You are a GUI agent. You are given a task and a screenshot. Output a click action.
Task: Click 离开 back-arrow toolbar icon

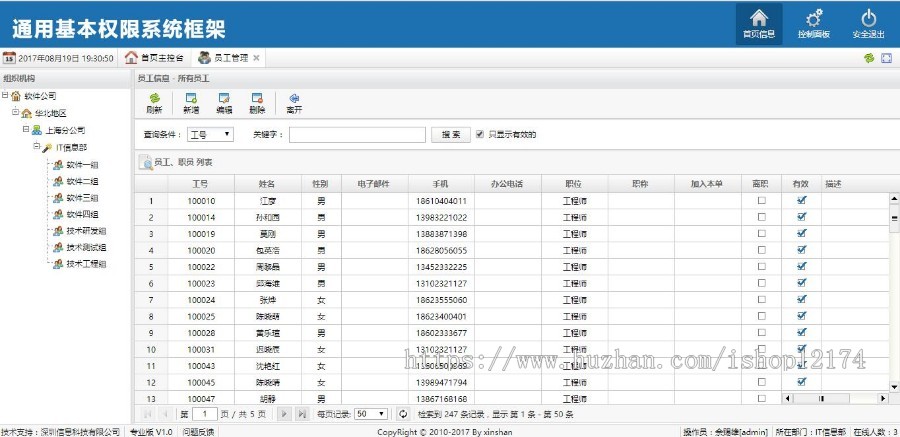click(x=294, y=98)
